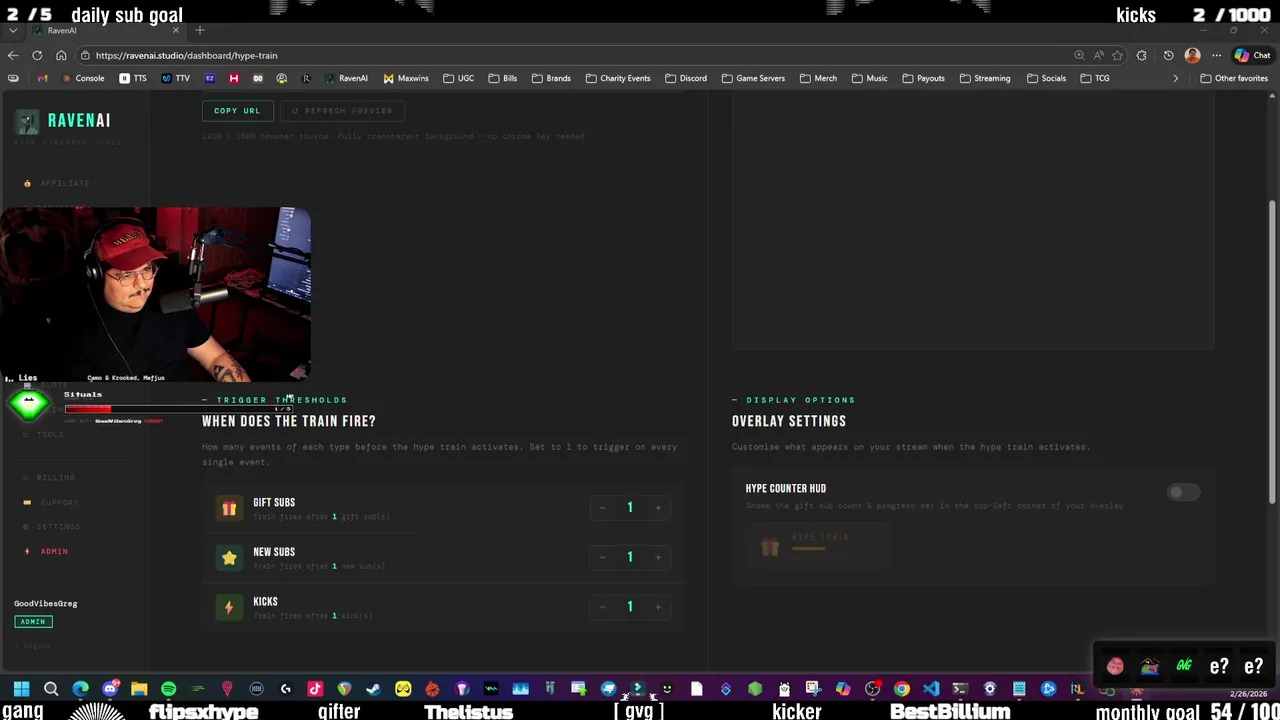Go back in the browser
The height and width of the screenshot is (720, 1280).
point(12,55)
